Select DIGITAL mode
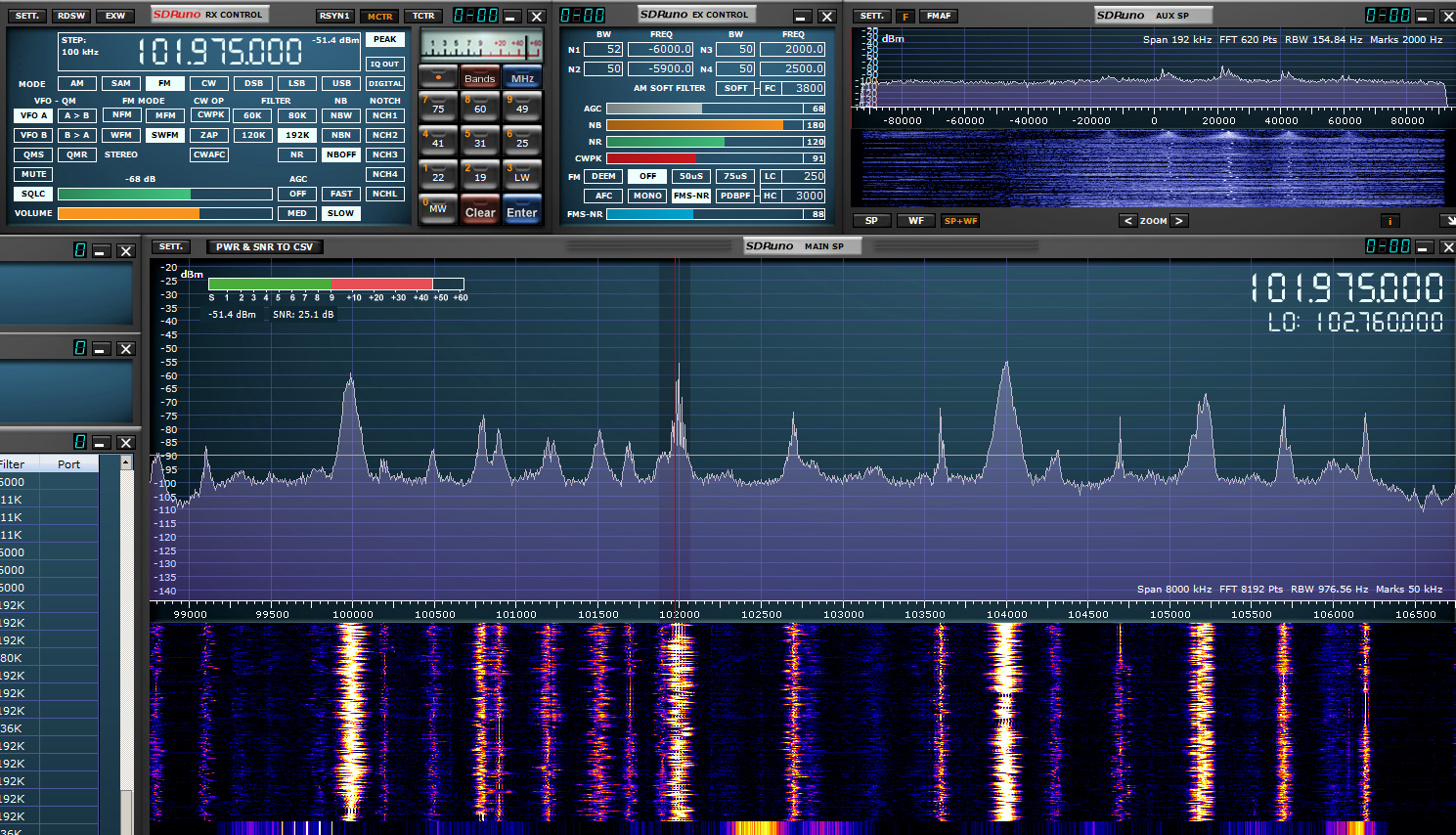The width and height of the screenshot is (1456, 835). click(385, 83)
